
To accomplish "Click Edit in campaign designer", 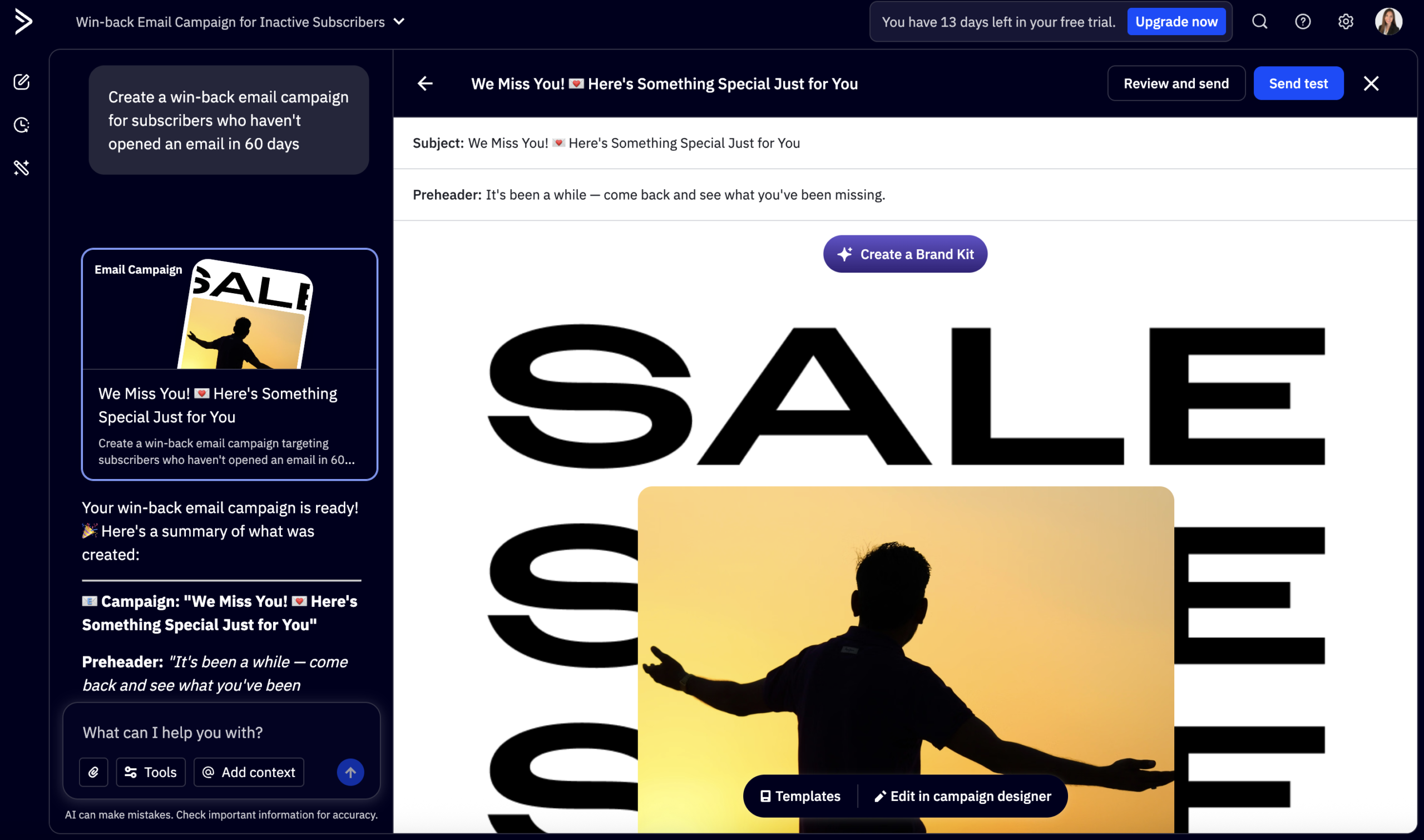I will point(962,796).
